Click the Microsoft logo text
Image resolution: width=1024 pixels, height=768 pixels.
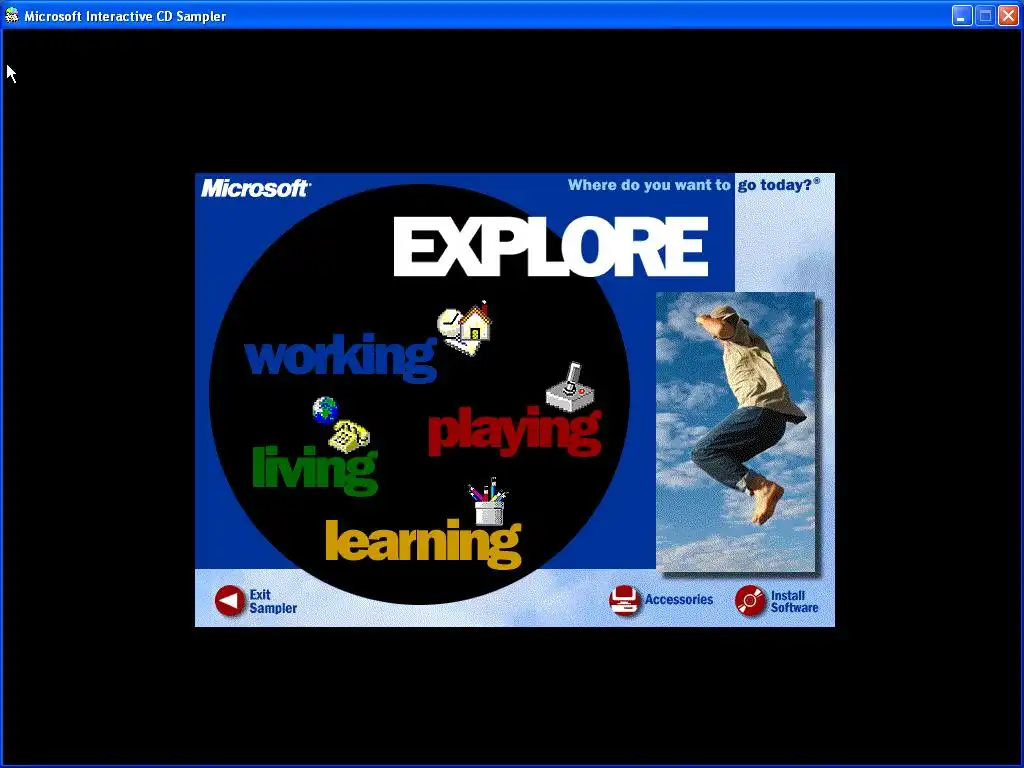coord(255,188)
